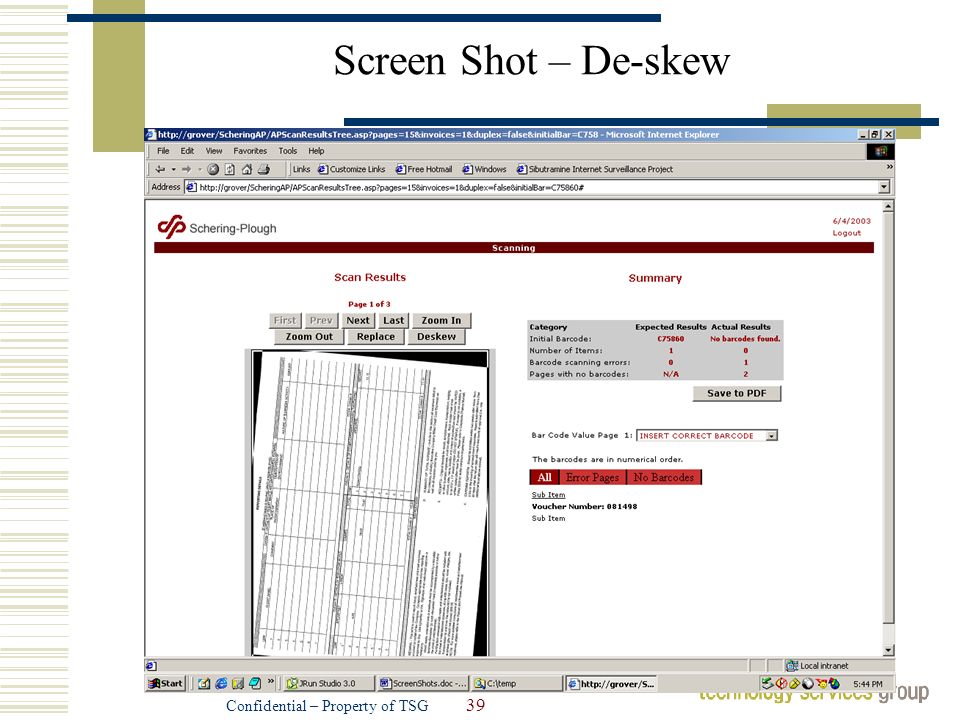Click the Voucher Number: 081498 entry
The height and width of the screenshot is (720, 960).
[x=584, y=507]
